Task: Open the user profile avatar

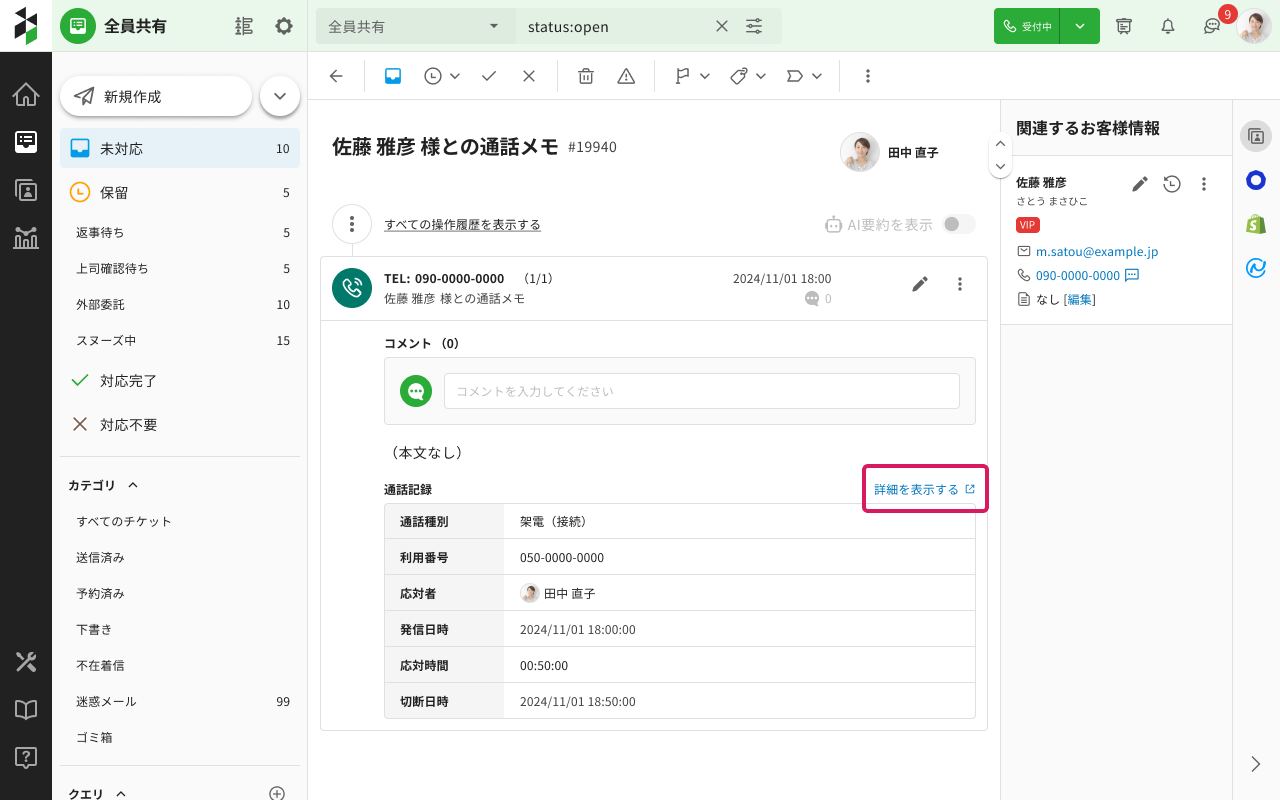Action: pos(1254,26)
